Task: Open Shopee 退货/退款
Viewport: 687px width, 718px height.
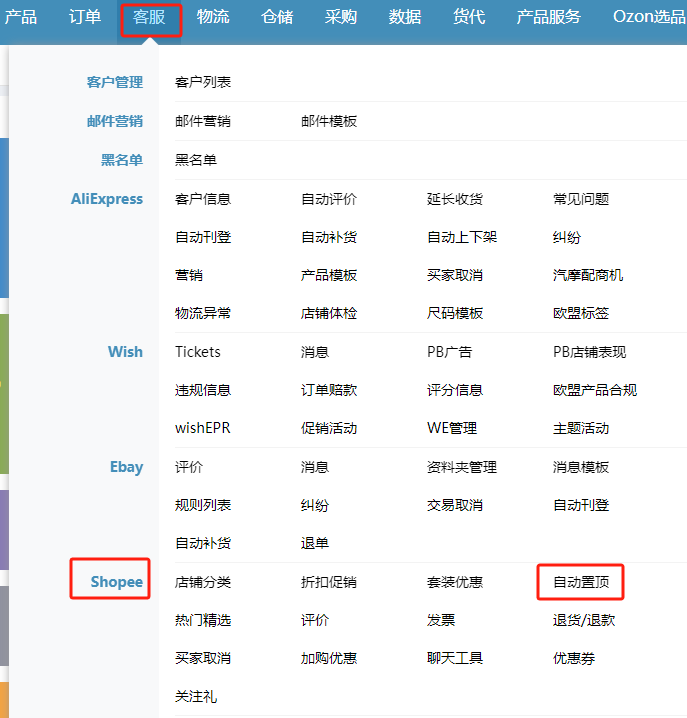Action: tap(584, 620)
